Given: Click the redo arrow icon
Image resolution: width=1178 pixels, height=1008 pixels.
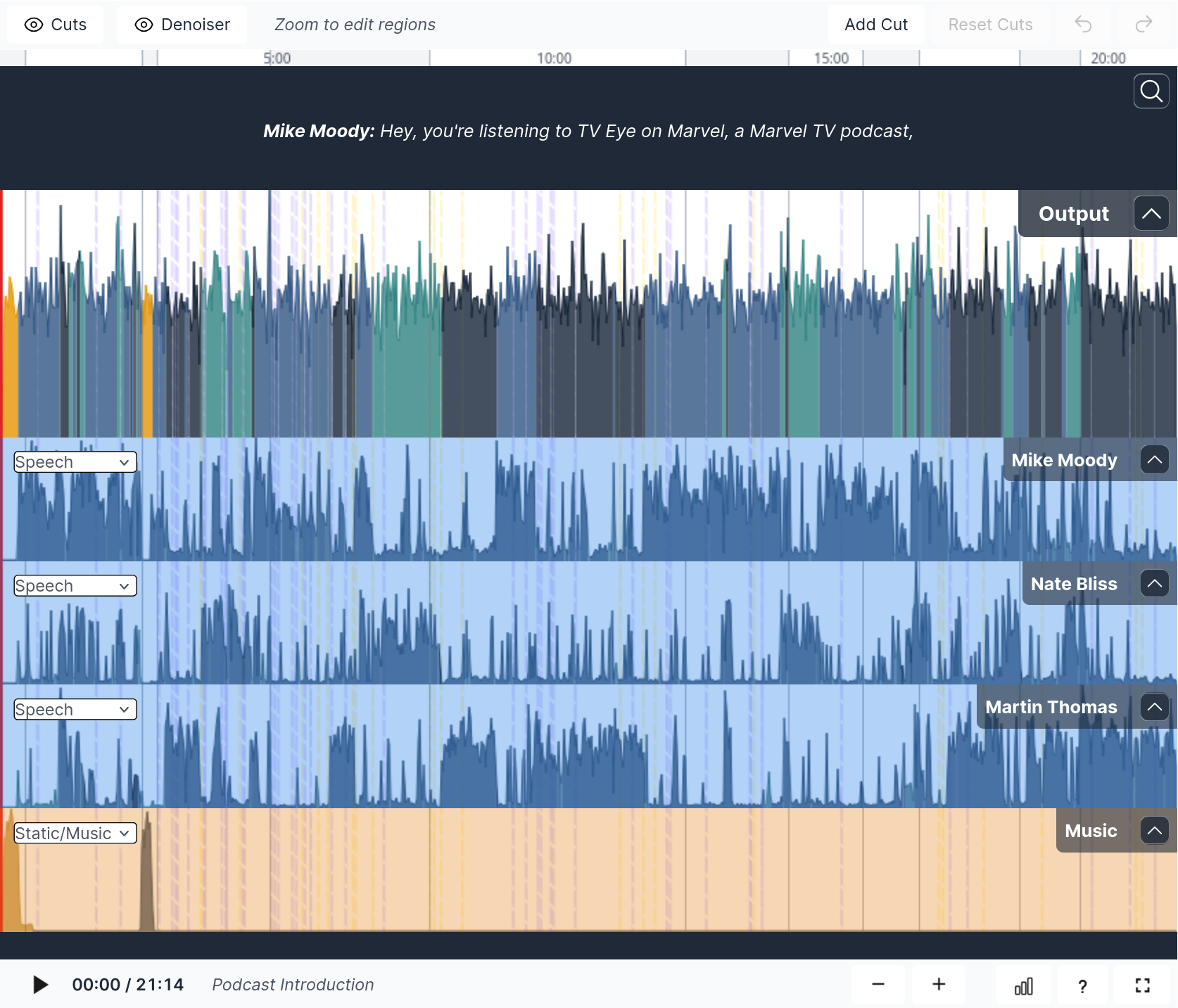Looking at the screenshot, I should 1144,25.
